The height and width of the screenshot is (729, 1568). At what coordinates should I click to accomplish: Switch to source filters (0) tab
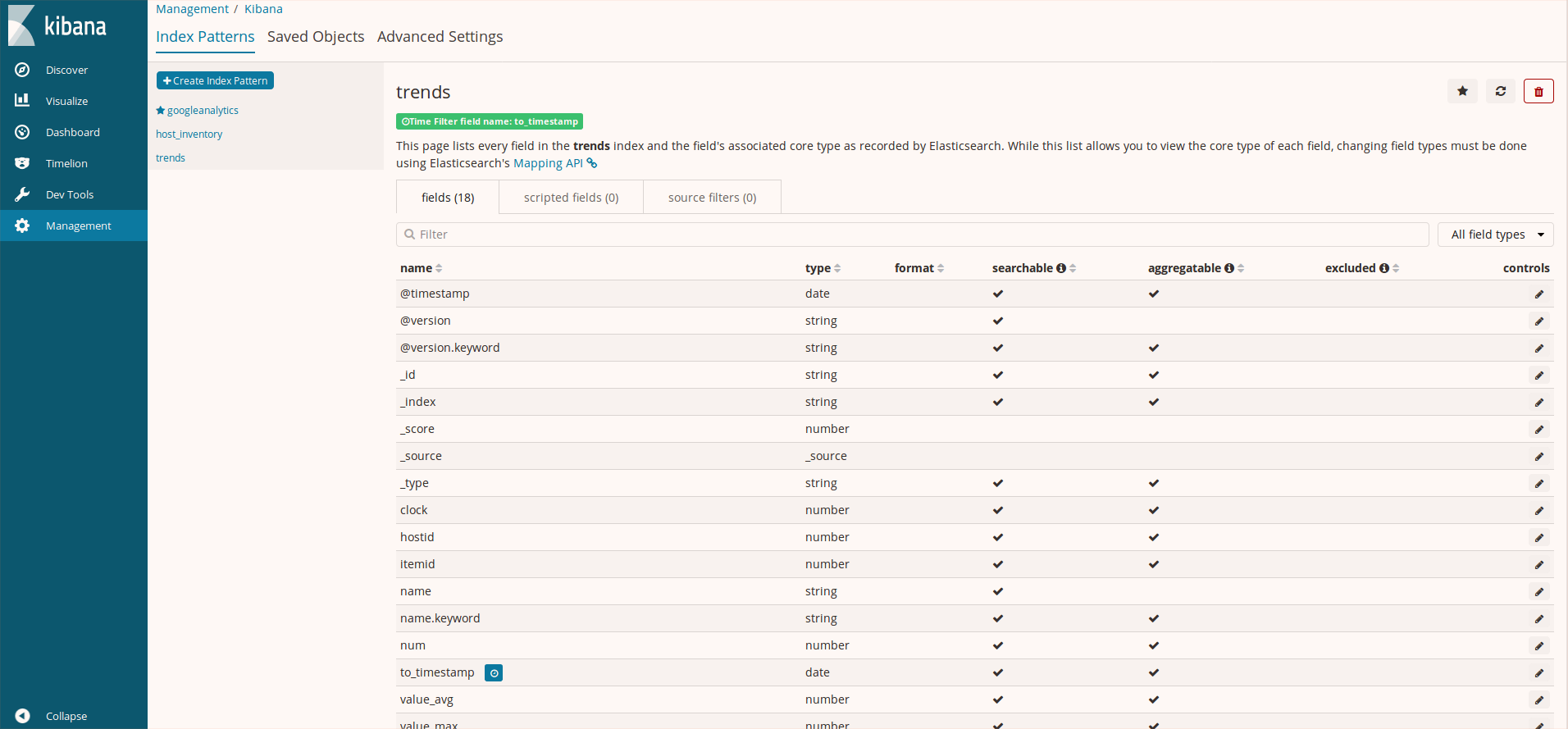(712, 198)
